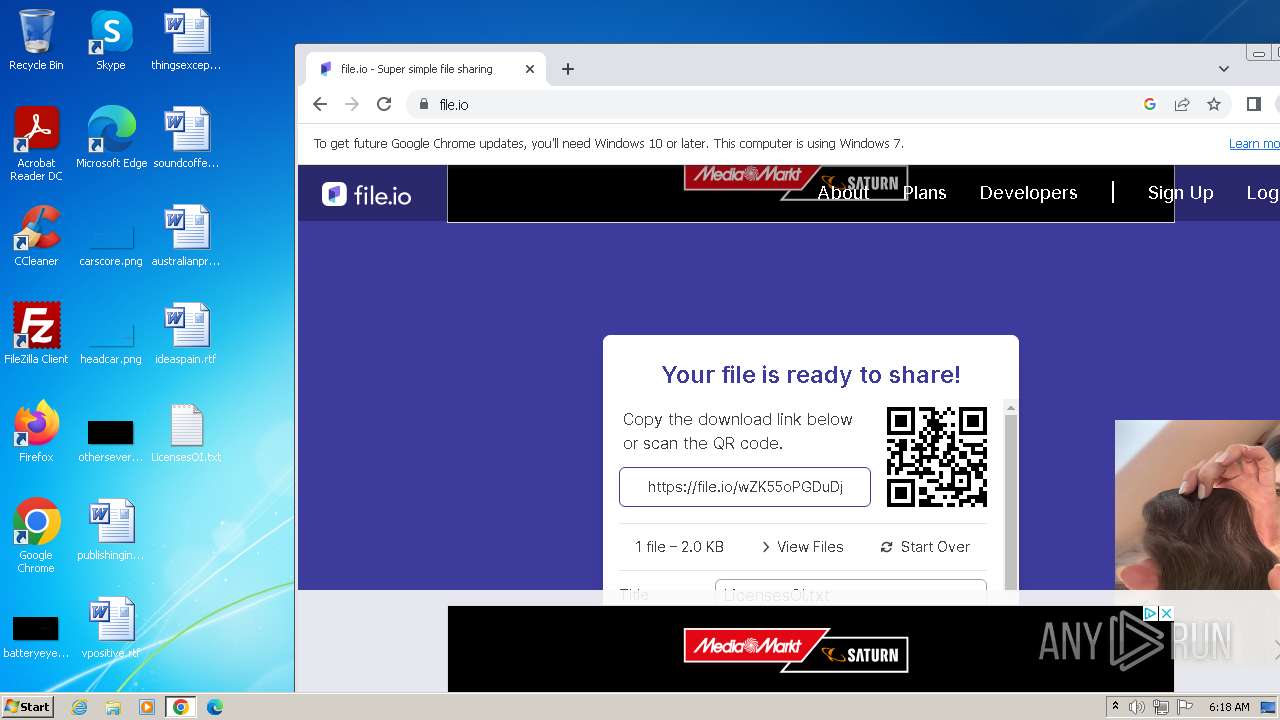View site information lock icon
Screen dimensions: 1280x720
pos(424,104)
